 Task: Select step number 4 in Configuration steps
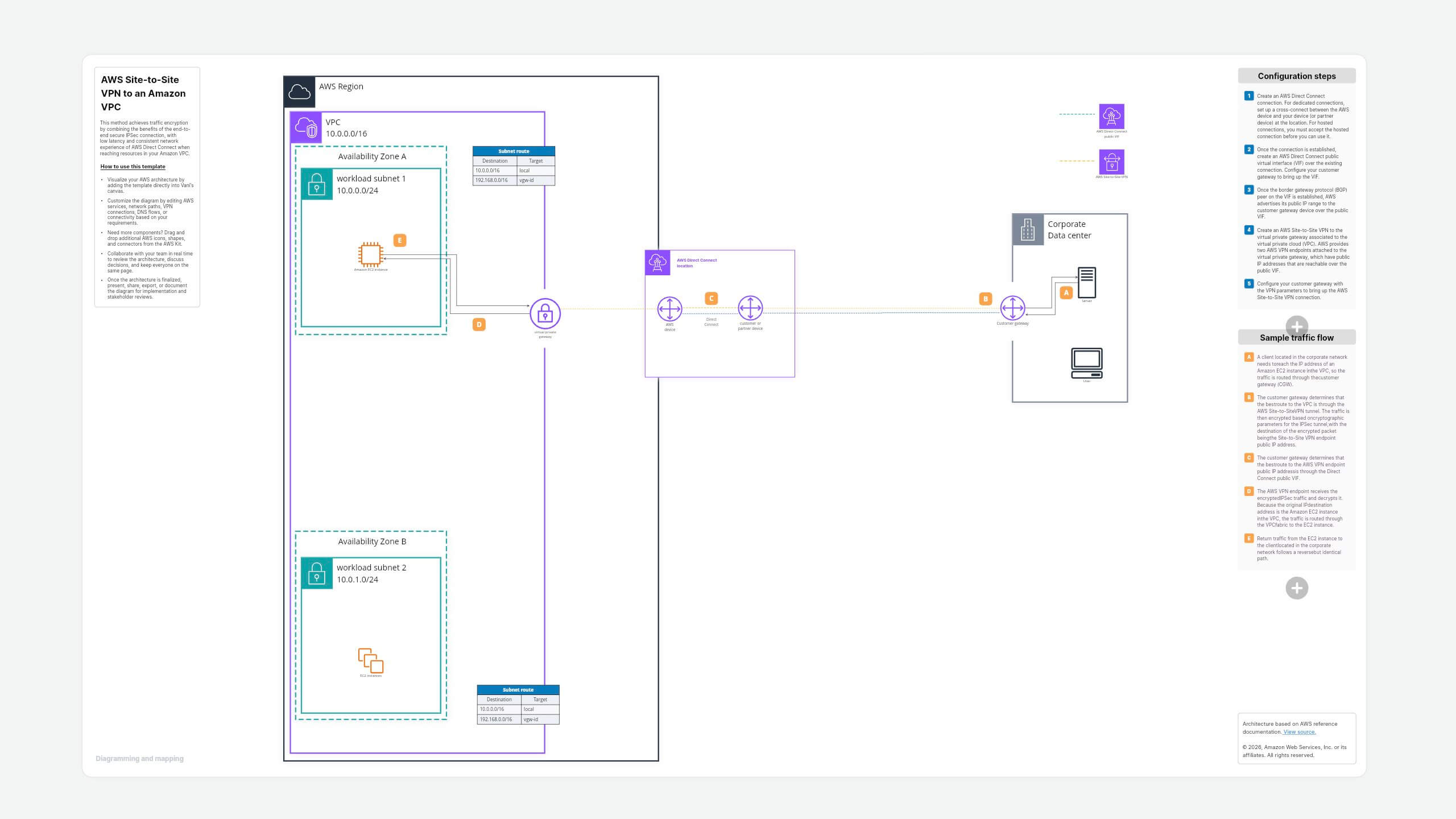(x=1249, y=230)
